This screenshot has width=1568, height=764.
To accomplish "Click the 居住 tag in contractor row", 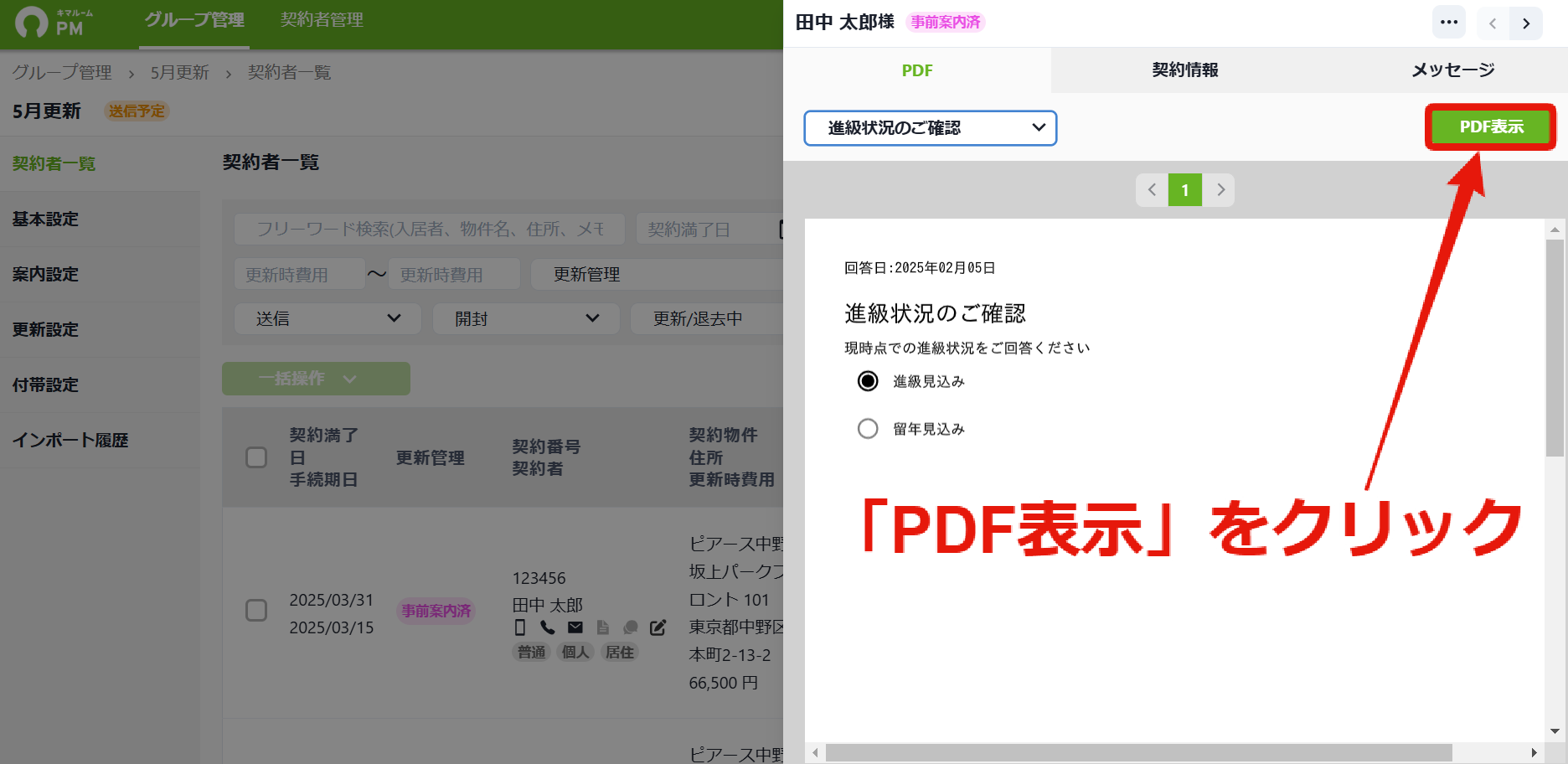I will coord(620,652).
